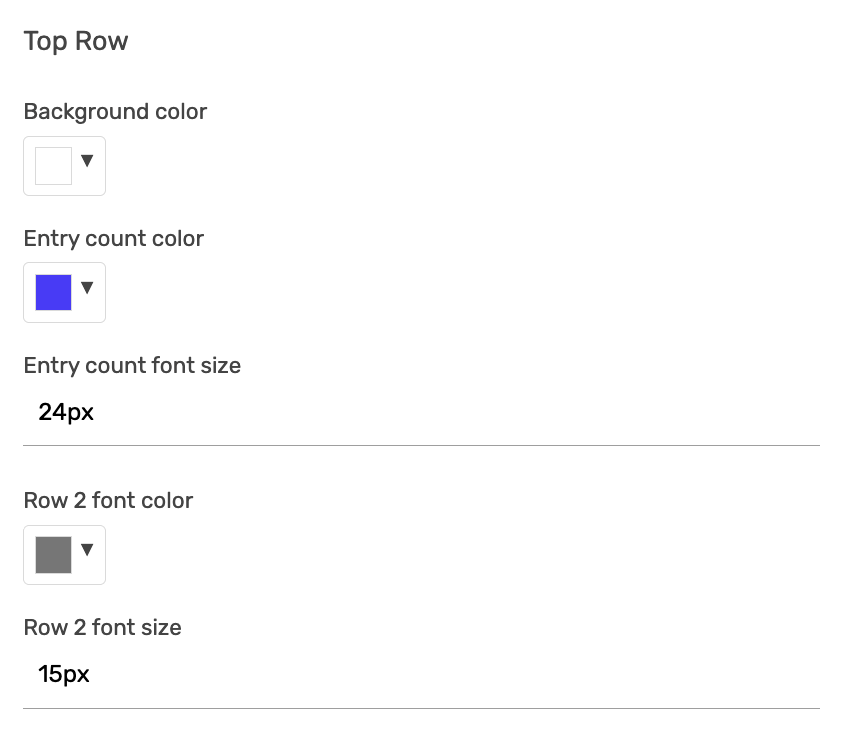Open the Background color dropdown arrow
Screen dimensions: 842x730
(87, 161)
